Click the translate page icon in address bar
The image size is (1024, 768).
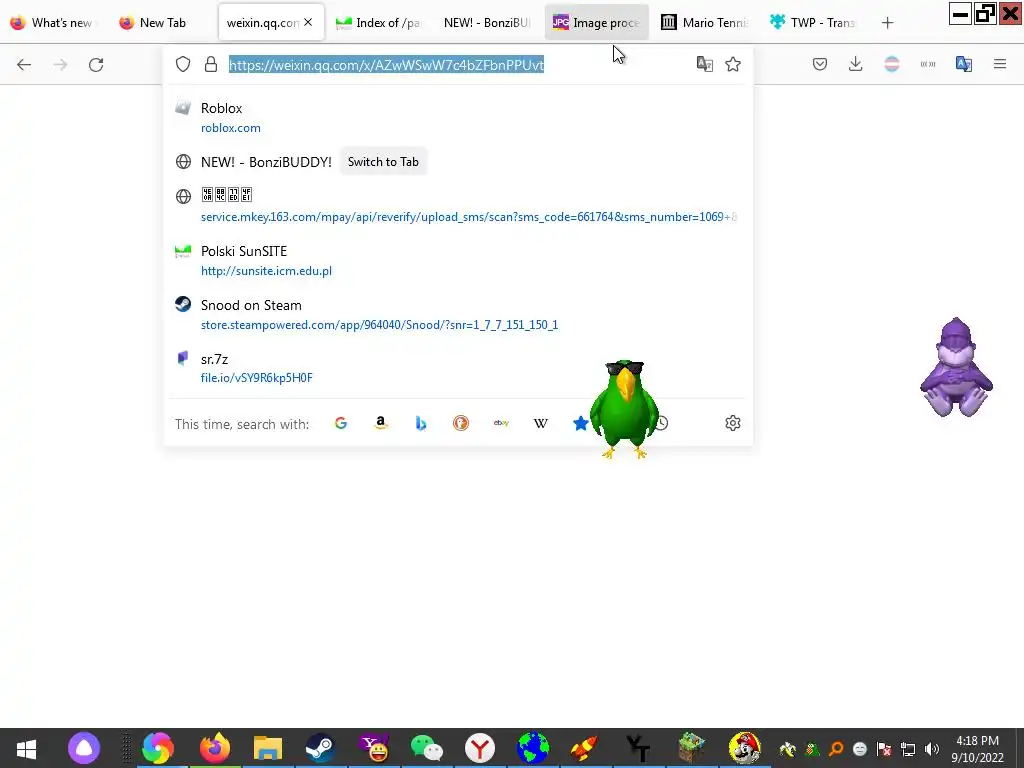pos(705,64)
